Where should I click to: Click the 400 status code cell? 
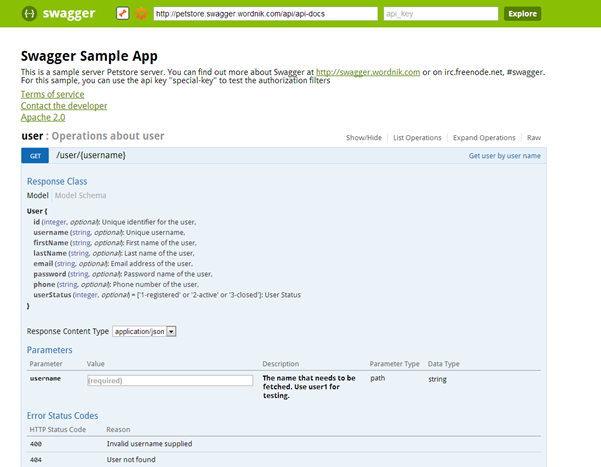36,444
